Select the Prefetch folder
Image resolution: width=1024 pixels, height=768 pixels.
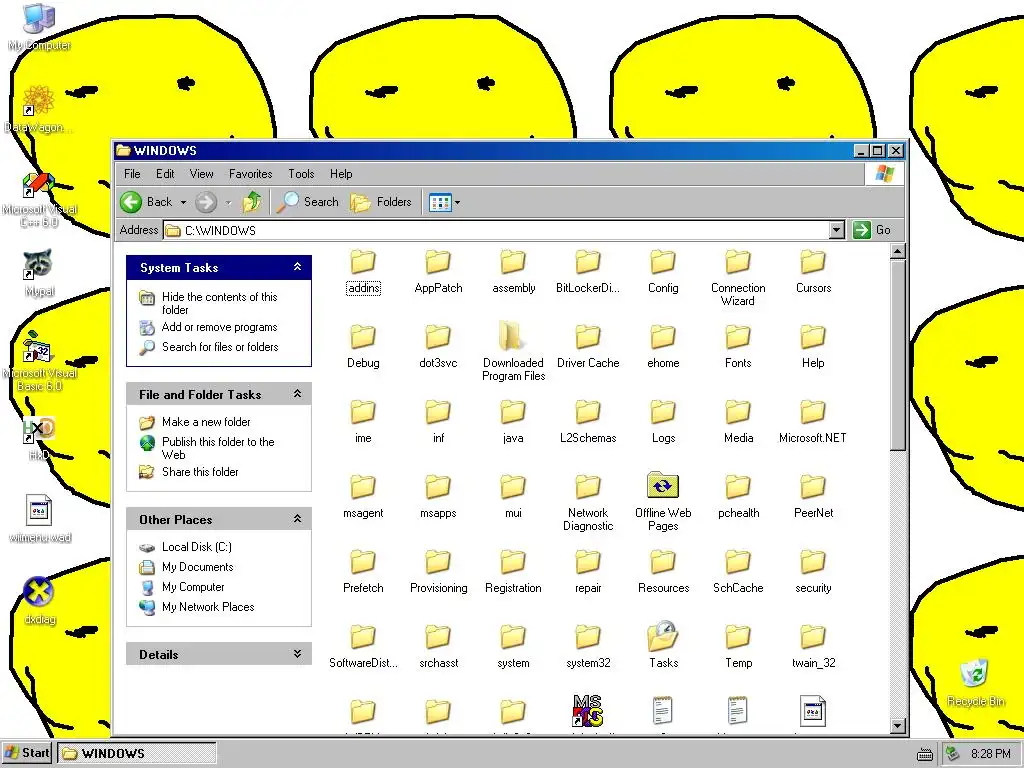363,572
